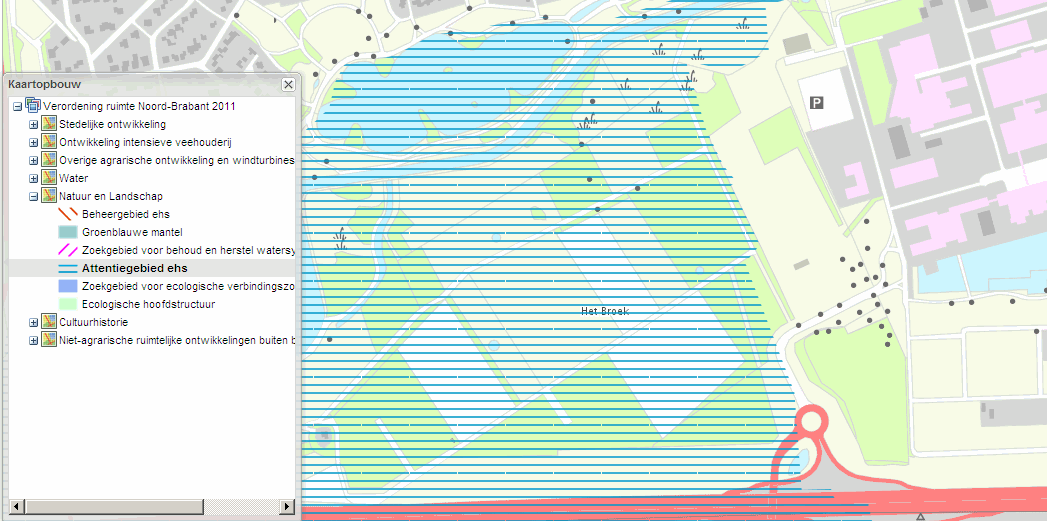The width and height of the screenshot is (1047, 521).
Task: Select Niet-agrarische ruimtelijke ontwikkelingen label
Action: coord(176,341)
